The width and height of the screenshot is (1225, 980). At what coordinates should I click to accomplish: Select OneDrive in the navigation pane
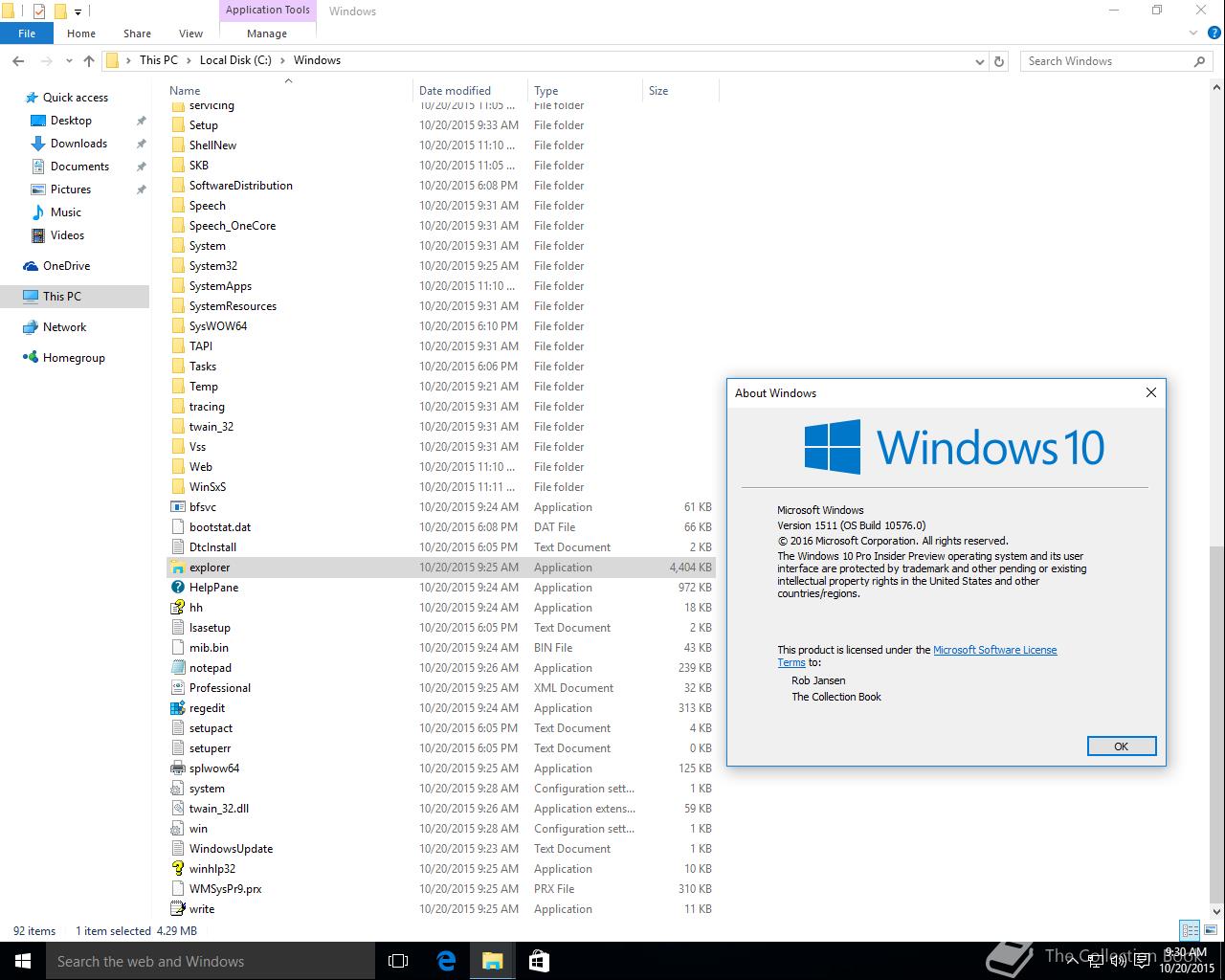(66, 266)
